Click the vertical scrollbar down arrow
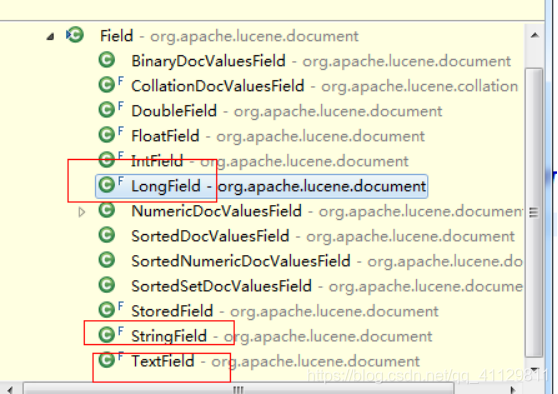Viewport: 558px width, 394px height. (534, 369)
